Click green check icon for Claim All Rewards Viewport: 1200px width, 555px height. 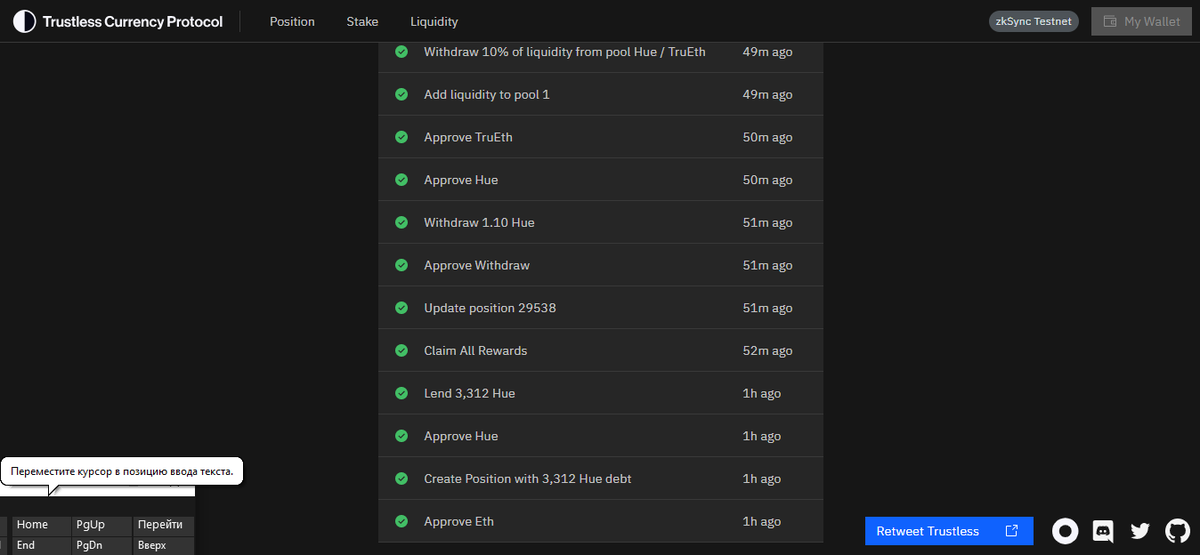pos(401,350)
